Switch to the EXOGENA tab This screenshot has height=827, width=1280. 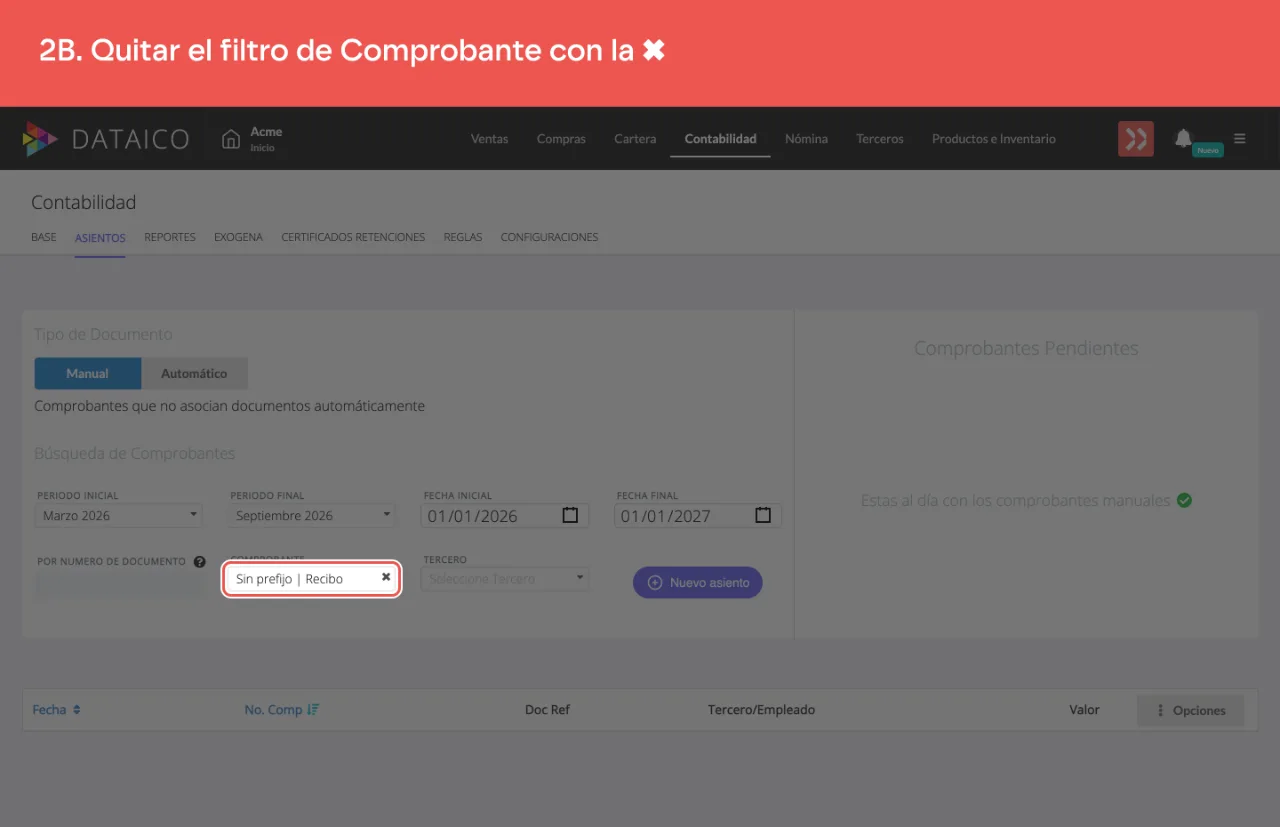tap(238, 238)
